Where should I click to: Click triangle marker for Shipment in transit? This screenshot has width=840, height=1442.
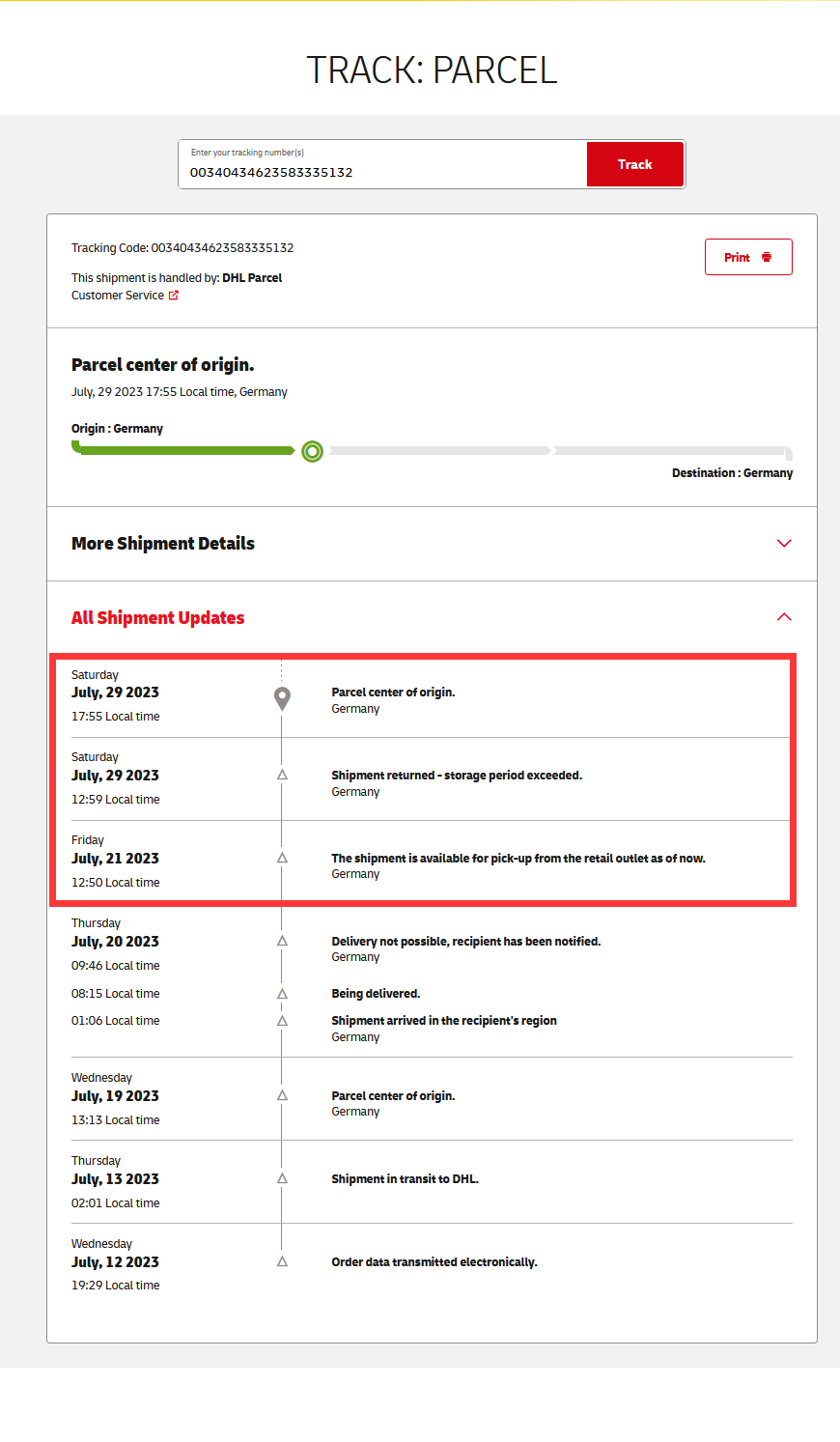282,1178
